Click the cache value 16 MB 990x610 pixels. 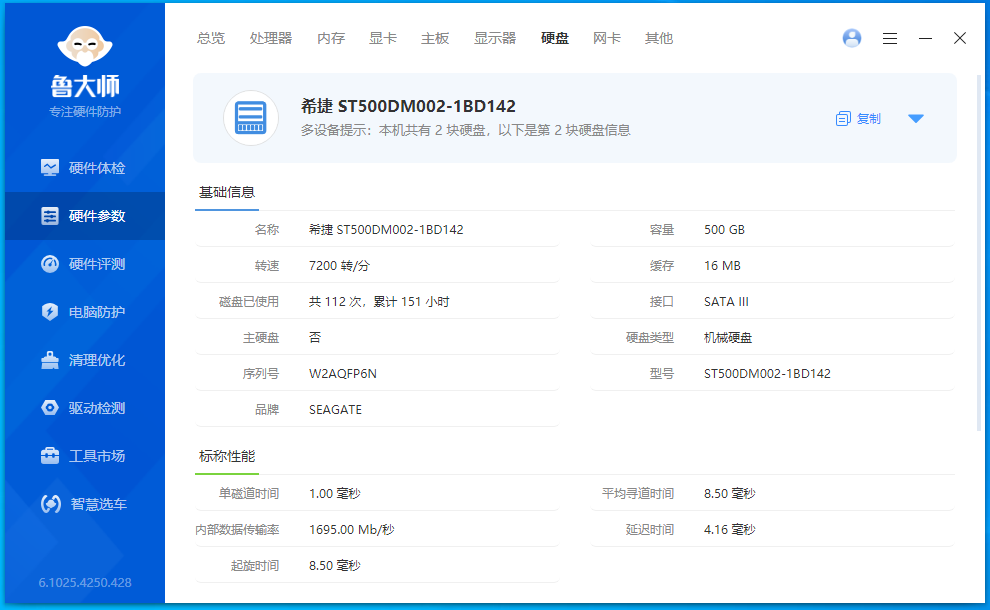pos(722,266)
